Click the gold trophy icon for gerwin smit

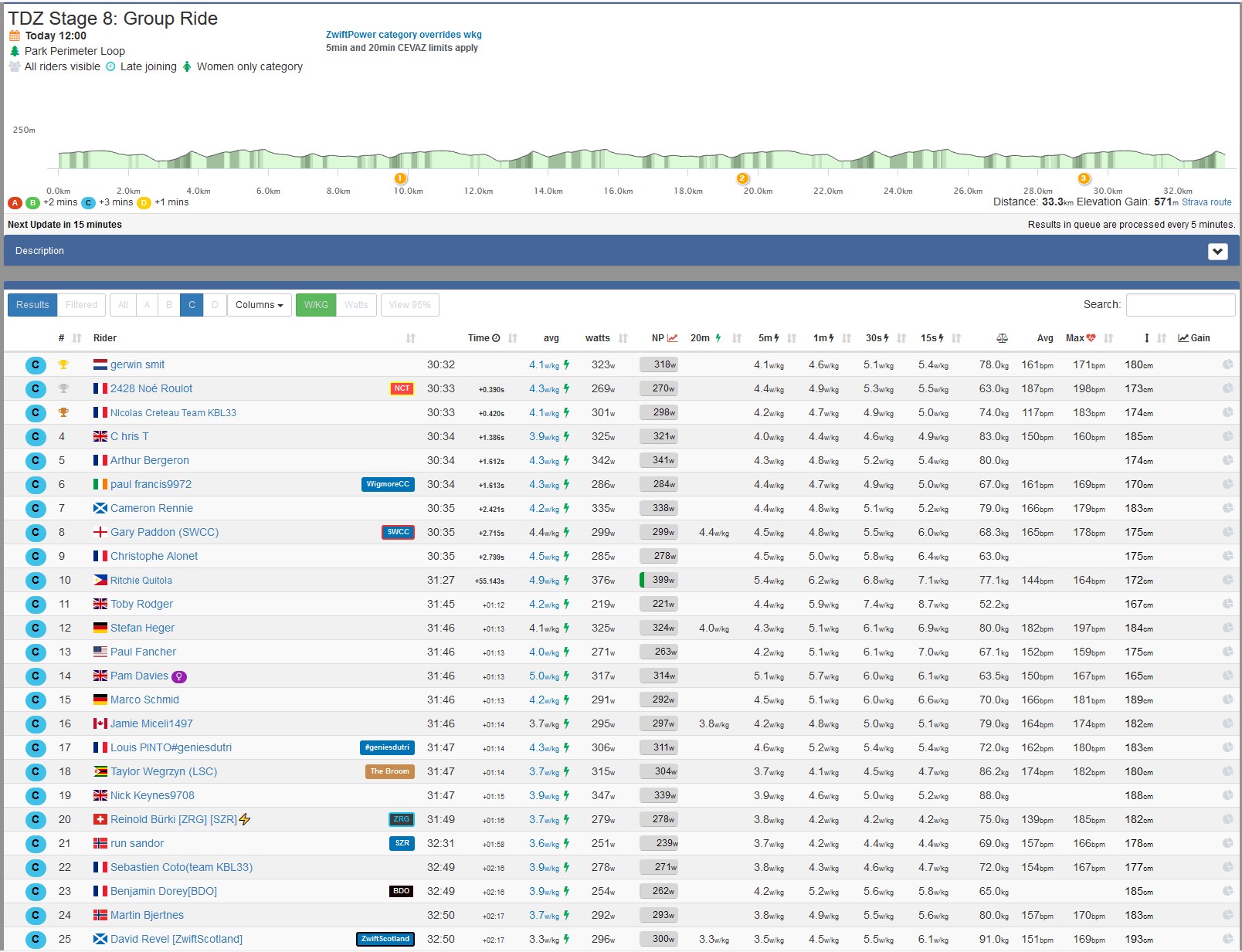pos(63,364)
